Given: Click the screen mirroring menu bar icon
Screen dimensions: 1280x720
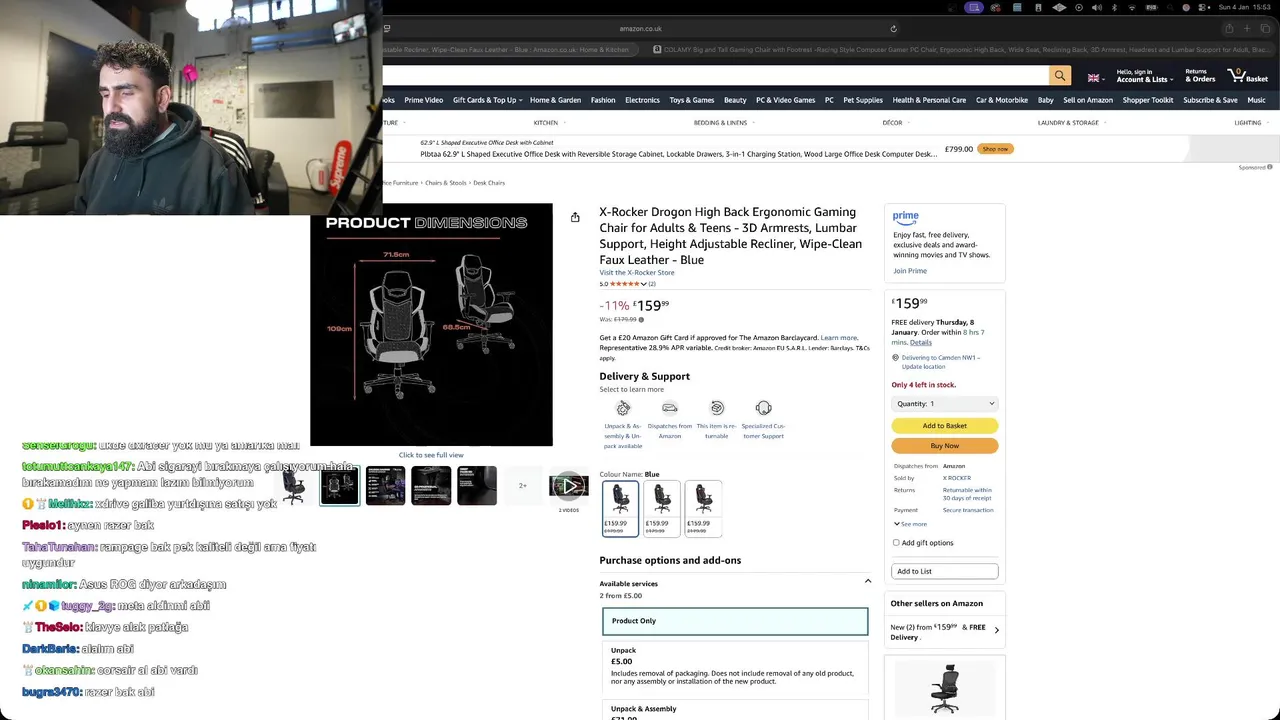Looking at the screenshot, I should [x=974, y=7].
